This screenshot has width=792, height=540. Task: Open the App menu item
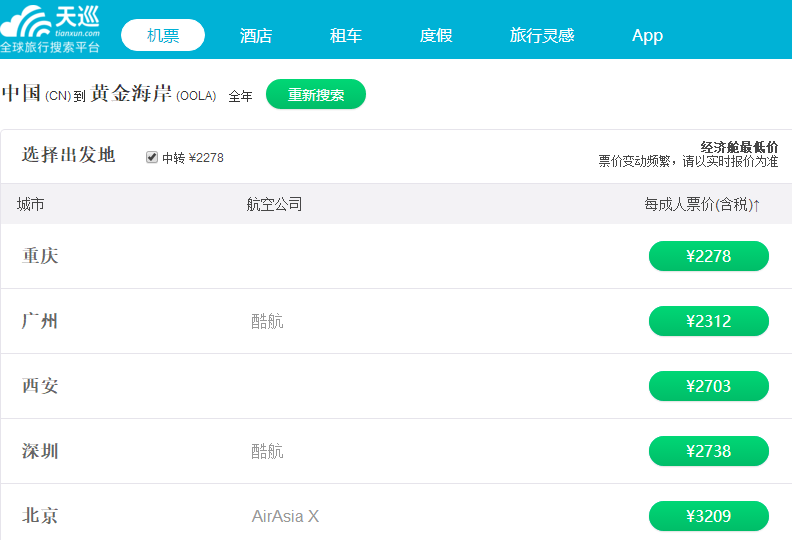pyautogui.click(x=647, y=35)
